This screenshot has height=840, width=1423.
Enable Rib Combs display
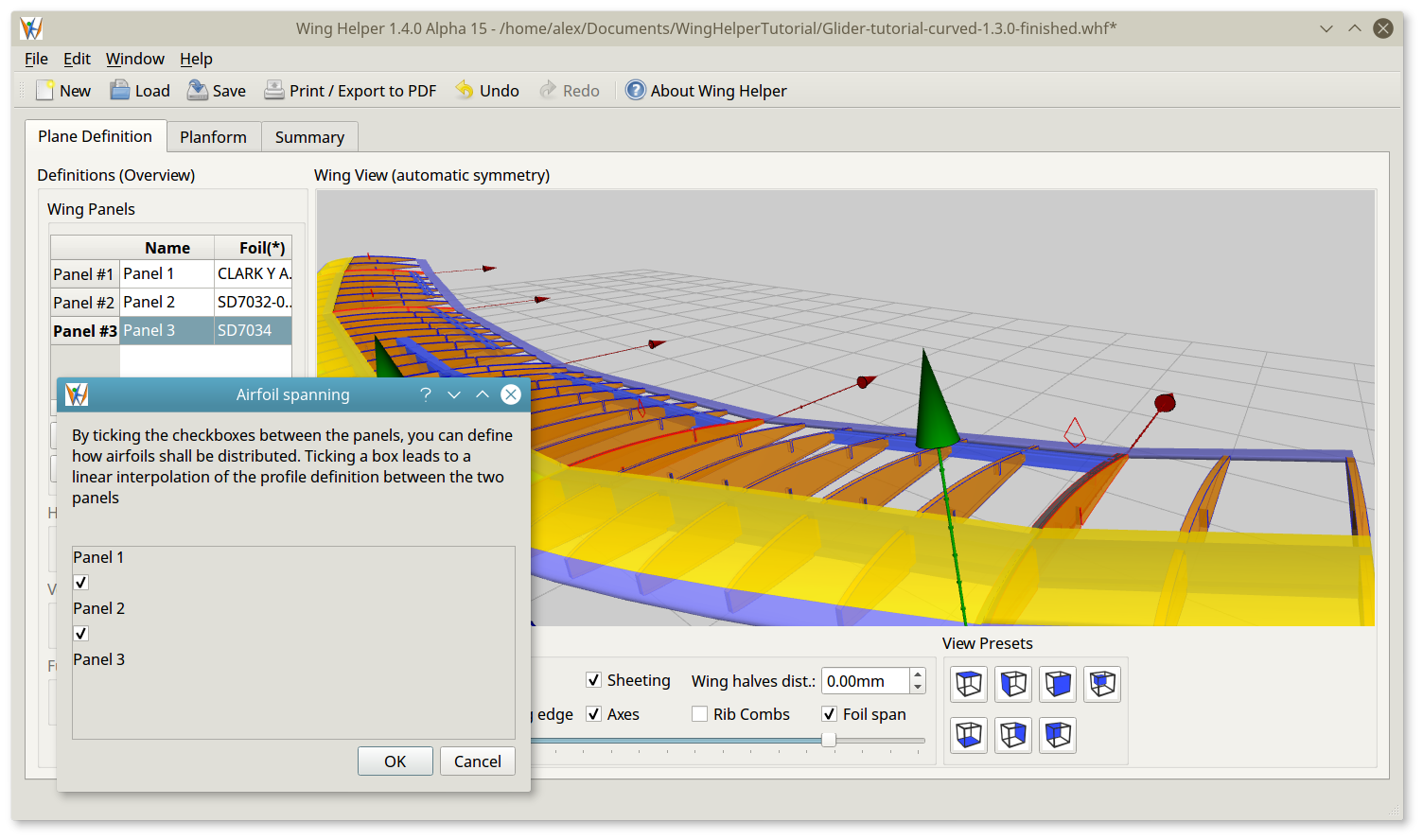point(699,714)
